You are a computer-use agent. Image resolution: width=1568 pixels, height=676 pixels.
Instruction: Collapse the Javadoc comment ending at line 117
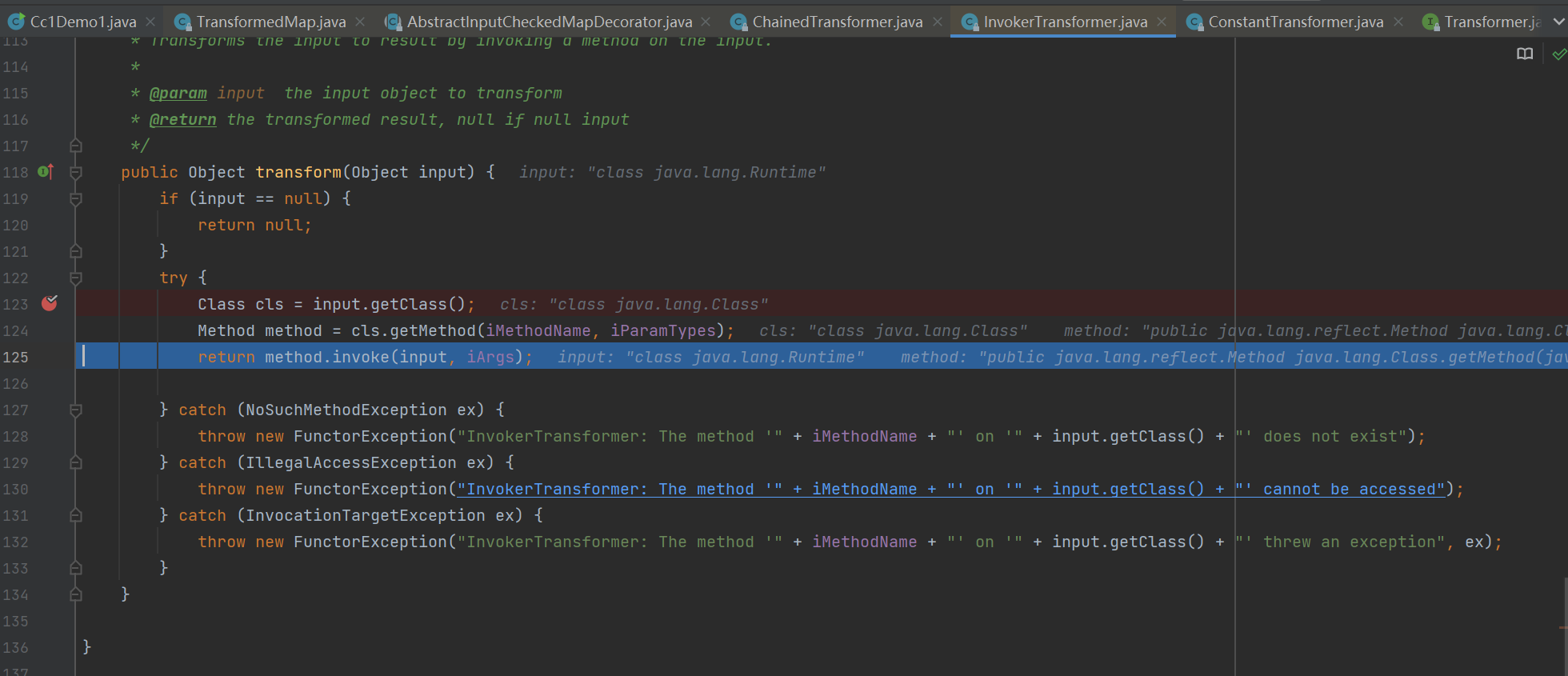click(x=76, y=146)
